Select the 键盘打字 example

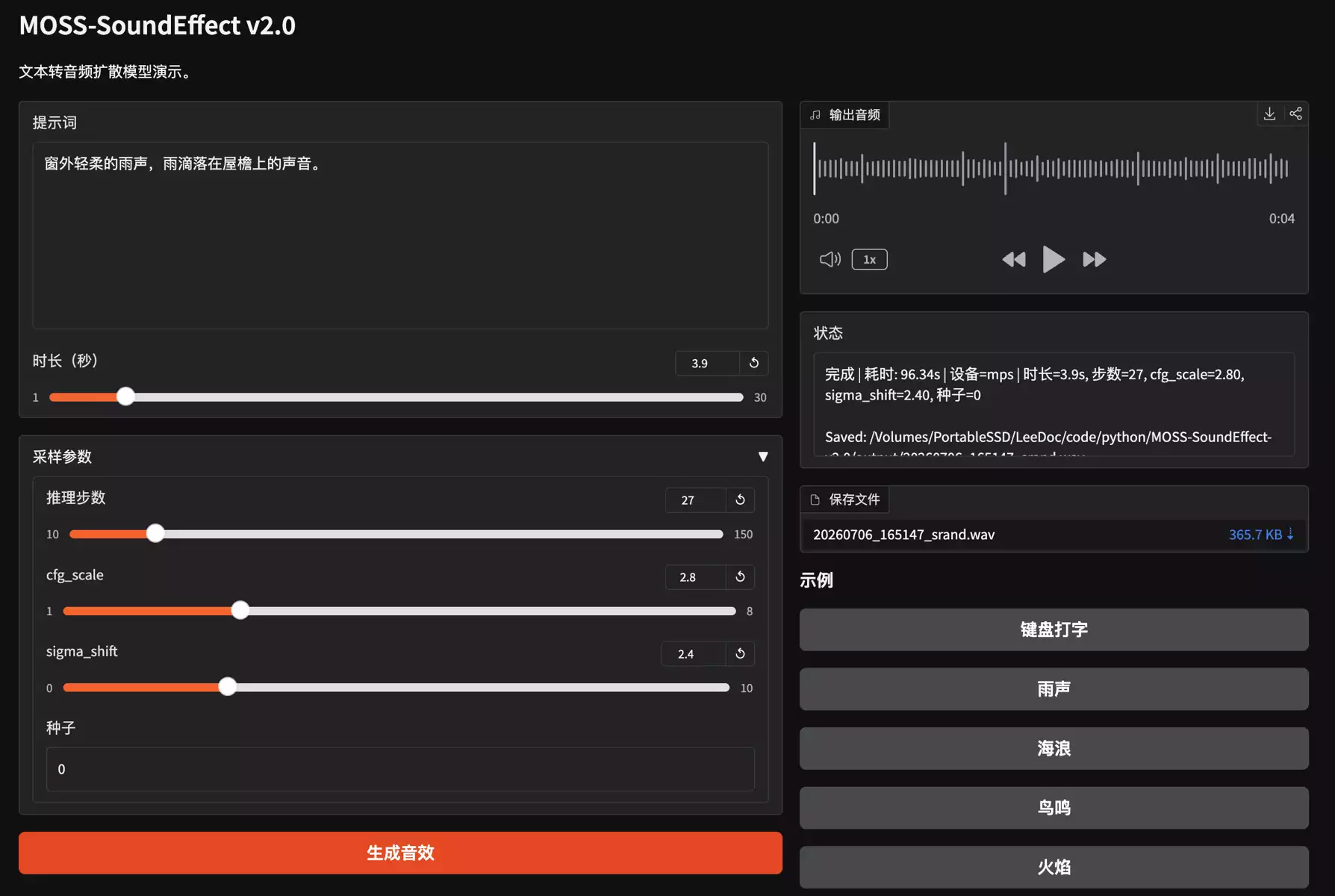click(1054, 629)
